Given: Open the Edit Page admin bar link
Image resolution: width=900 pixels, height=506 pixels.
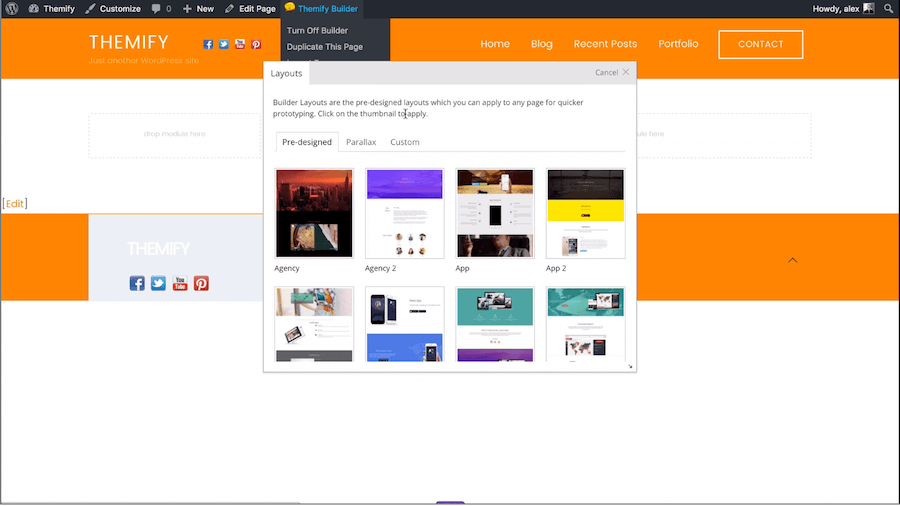Looking at the screenshot, I should click(250, 9).
